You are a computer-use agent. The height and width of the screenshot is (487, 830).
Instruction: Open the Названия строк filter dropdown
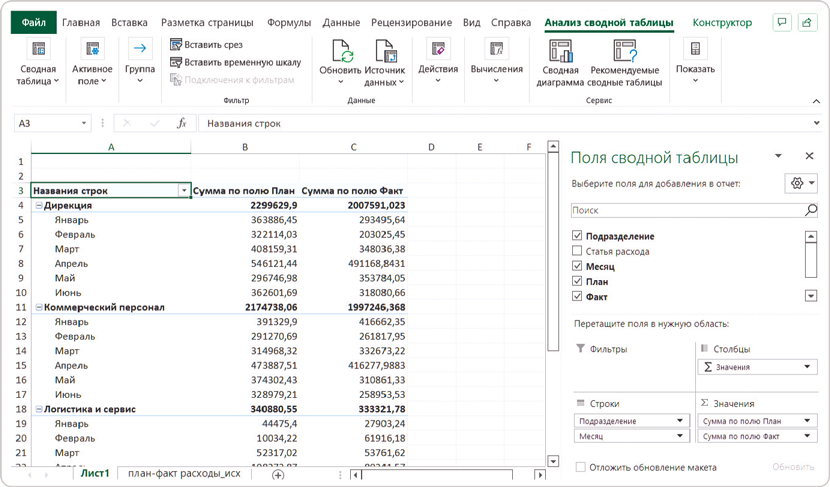[x=183, y=190]
